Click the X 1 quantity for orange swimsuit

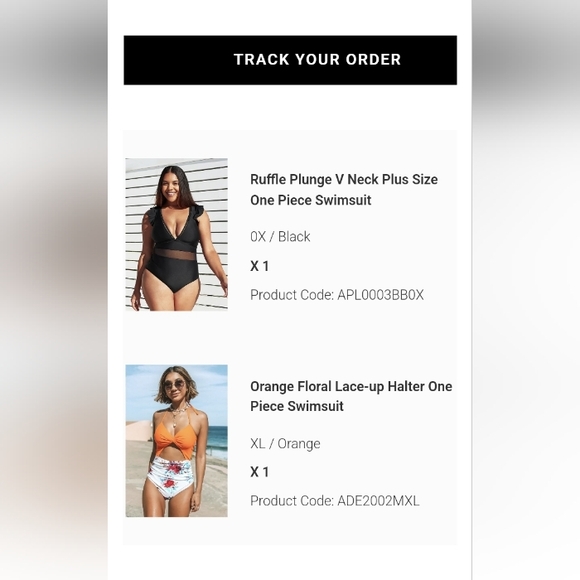click(x=259, y=472)
